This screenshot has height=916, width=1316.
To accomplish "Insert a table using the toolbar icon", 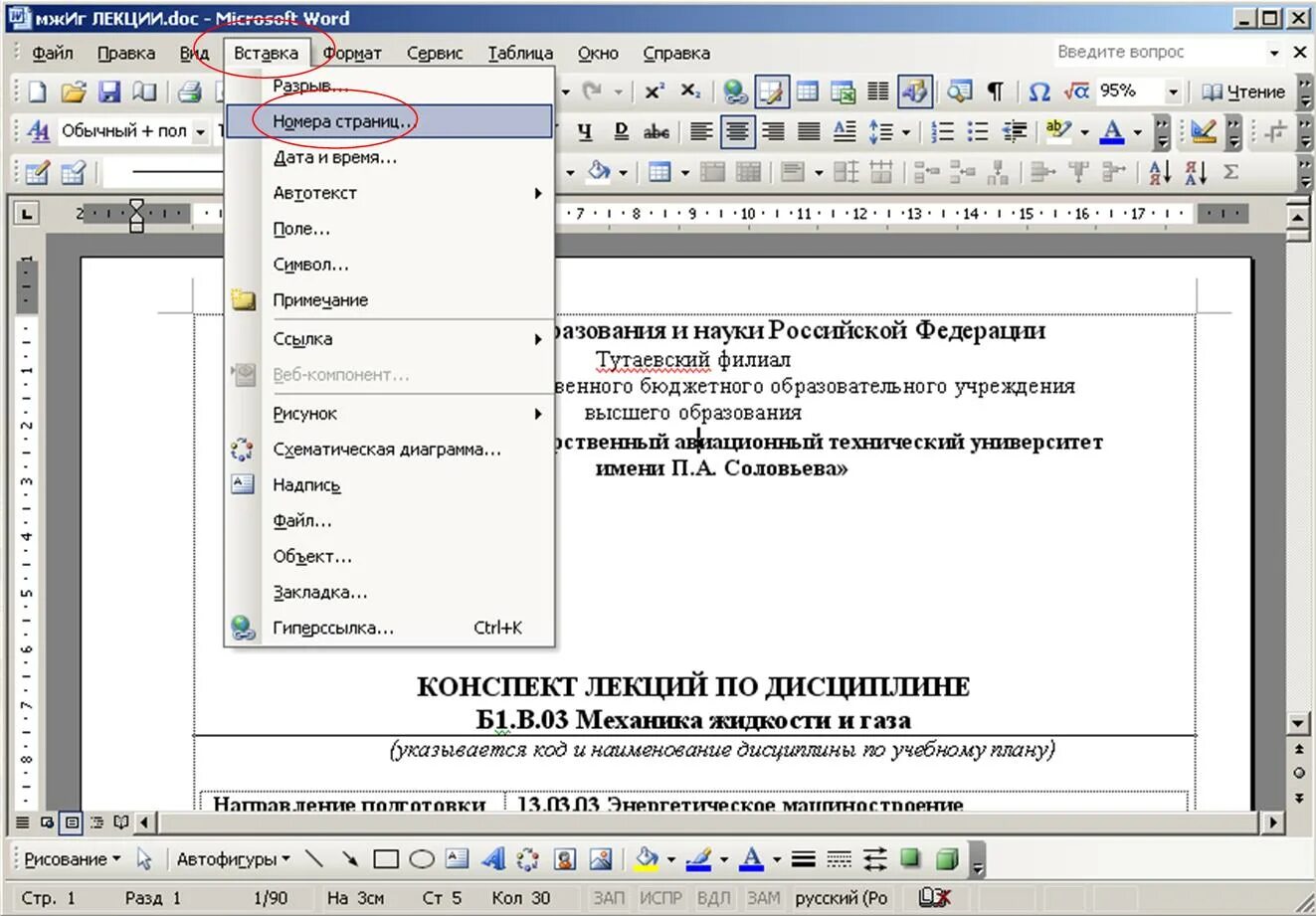I will point(808,92).
